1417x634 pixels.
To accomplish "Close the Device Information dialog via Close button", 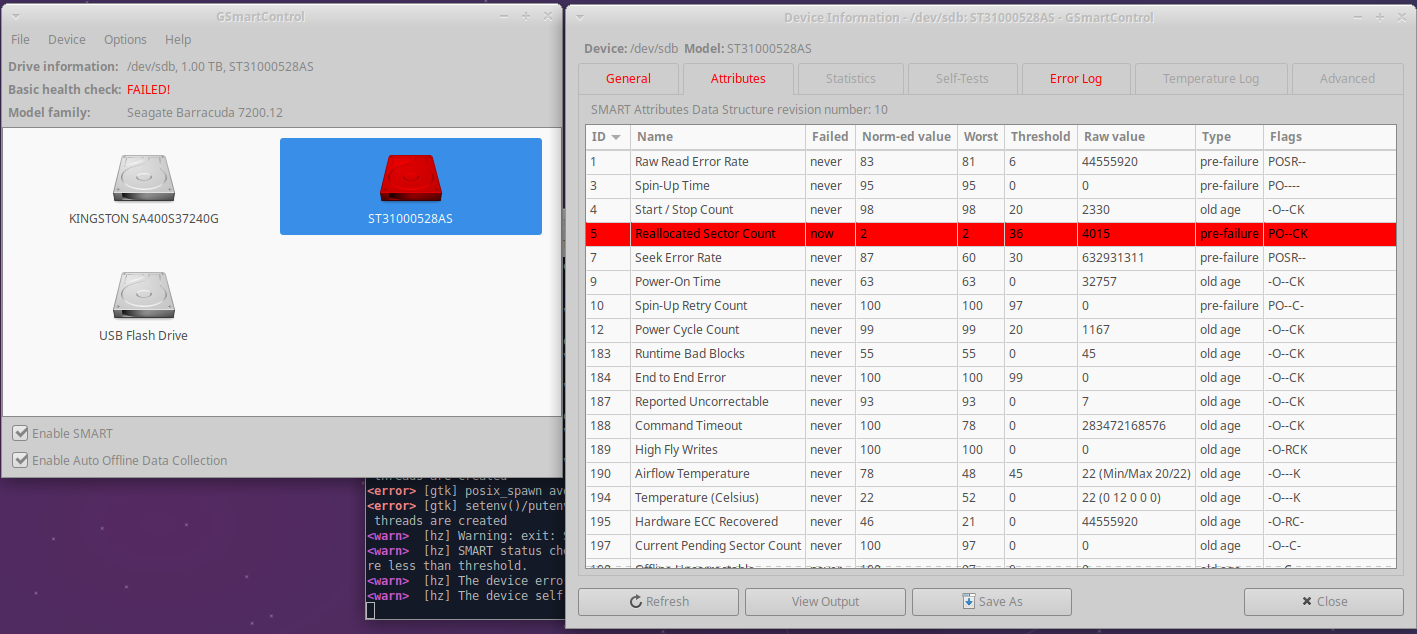I will coord(1323,601).
